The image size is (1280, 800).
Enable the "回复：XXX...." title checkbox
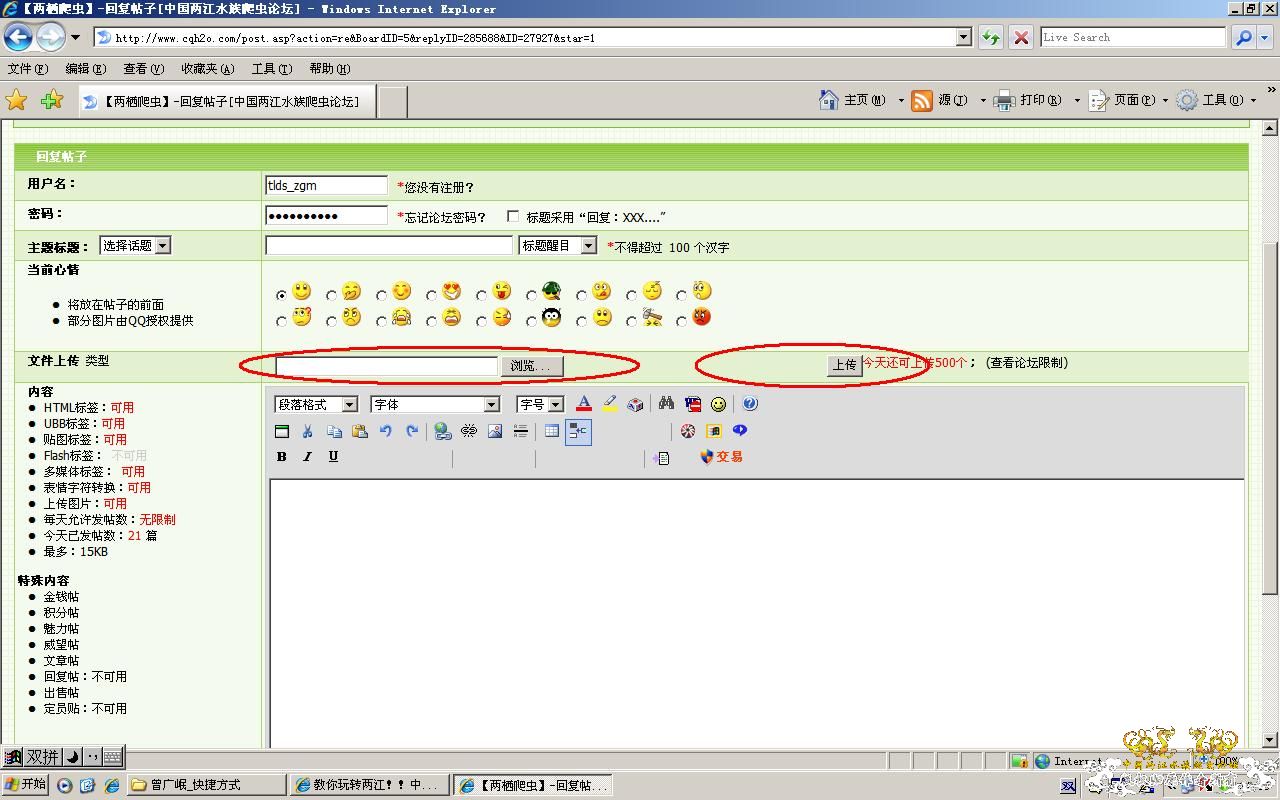click(513, 216)
